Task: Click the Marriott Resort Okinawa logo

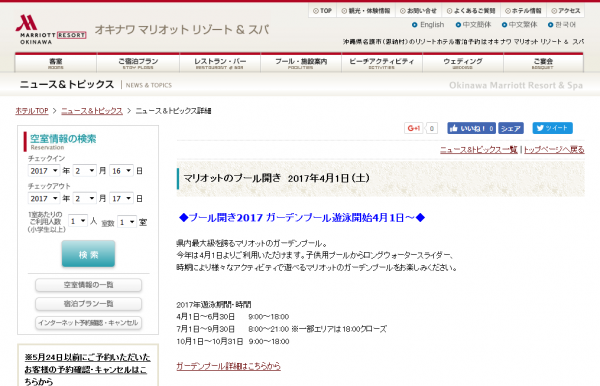Action: click(51, 29)
